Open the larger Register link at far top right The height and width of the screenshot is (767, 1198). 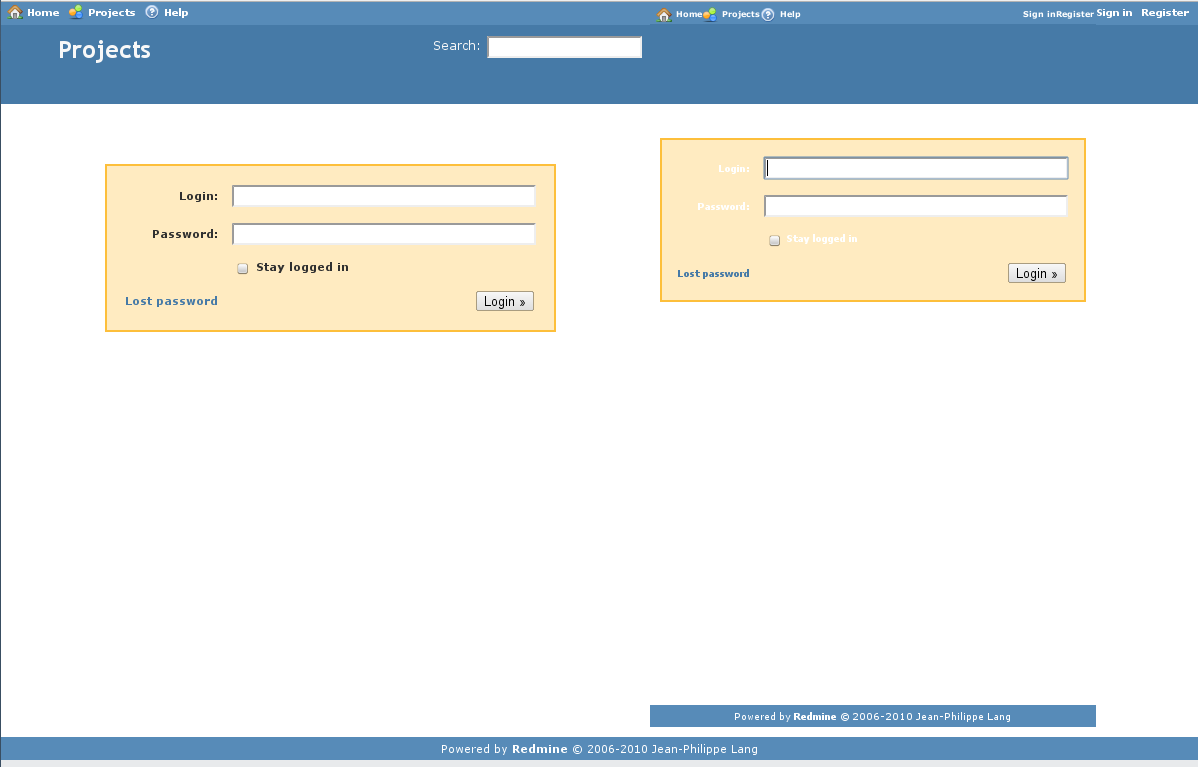coord(1165,13)
